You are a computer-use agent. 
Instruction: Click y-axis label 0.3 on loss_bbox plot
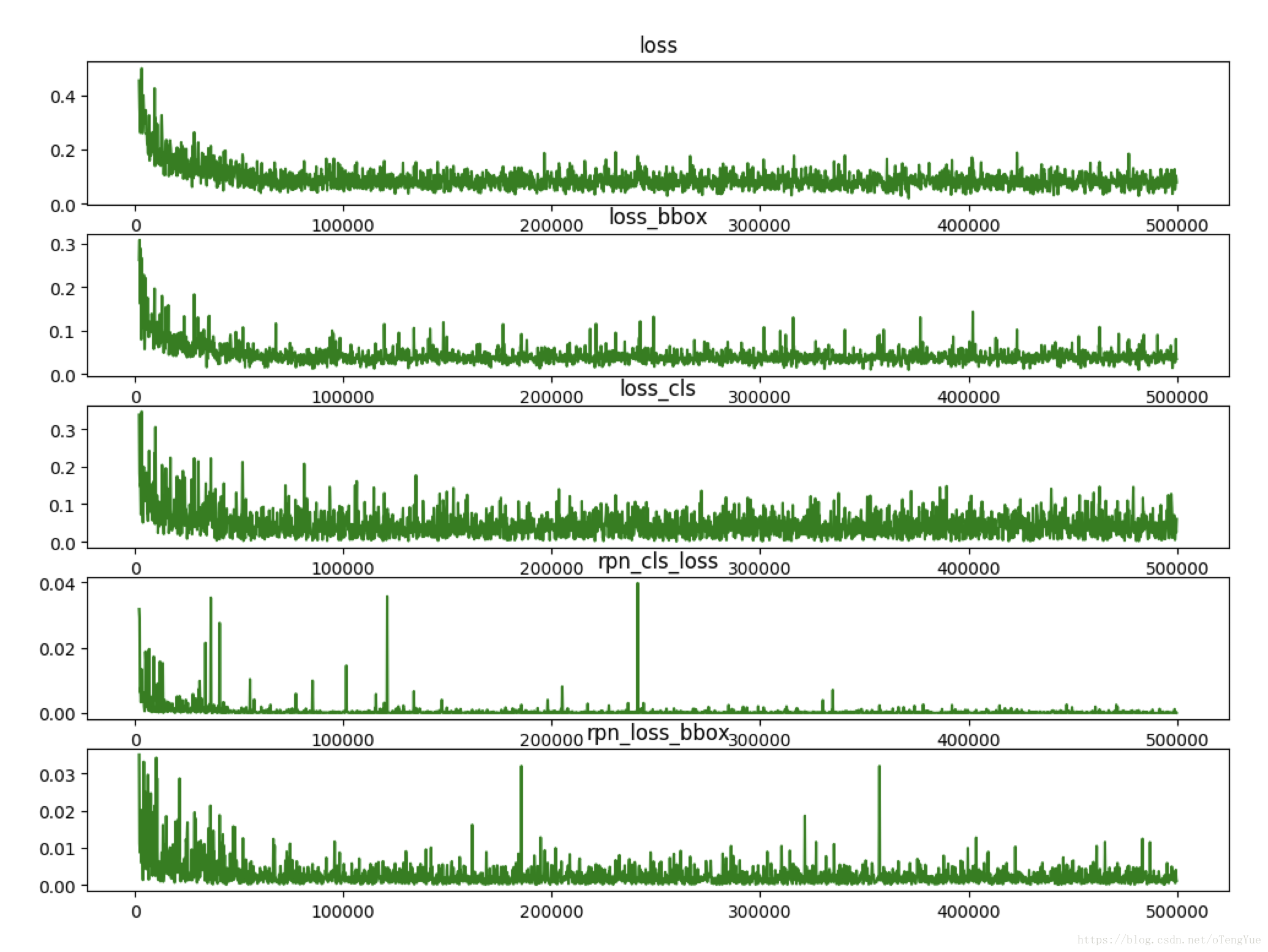63,245
